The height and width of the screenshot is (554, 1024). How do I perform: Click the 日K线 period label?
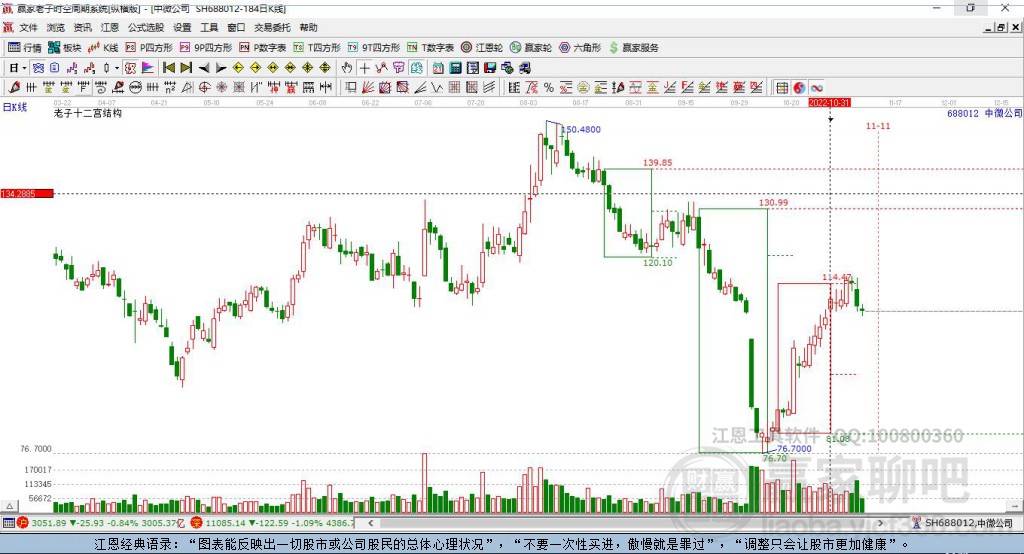(15, 107)
